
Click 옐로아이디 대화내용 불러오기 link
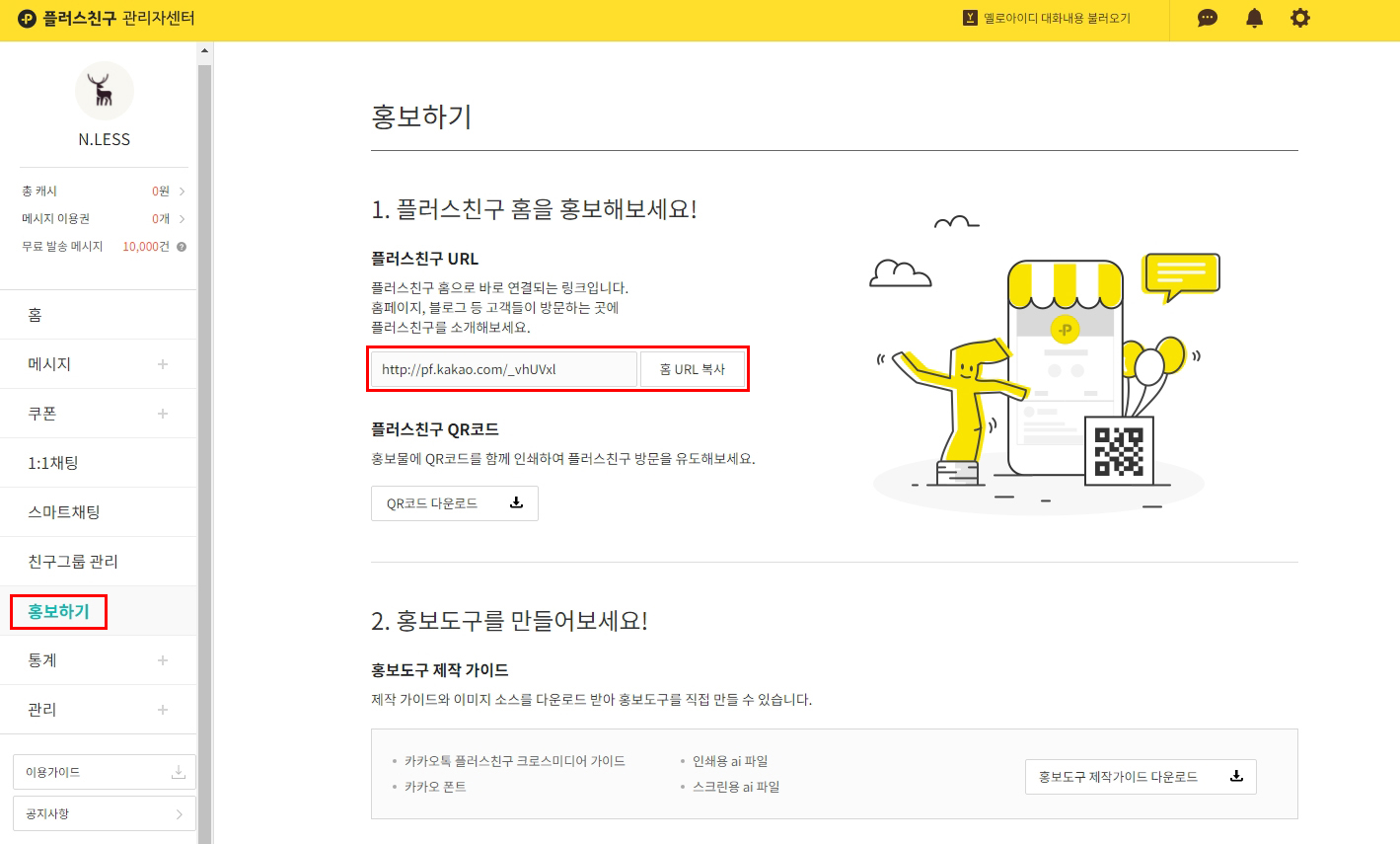(x=1057, y=18)
